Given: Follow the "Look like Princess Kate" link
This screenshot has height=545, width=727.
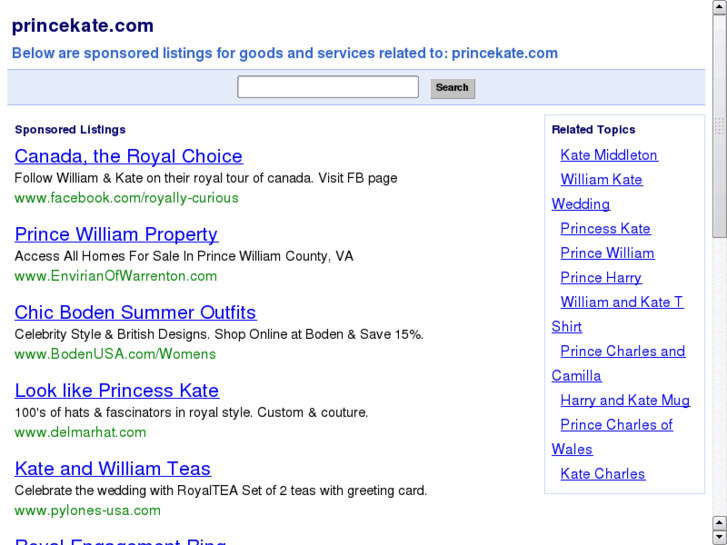Looking at the screenshot, I should tap(116, 390).
